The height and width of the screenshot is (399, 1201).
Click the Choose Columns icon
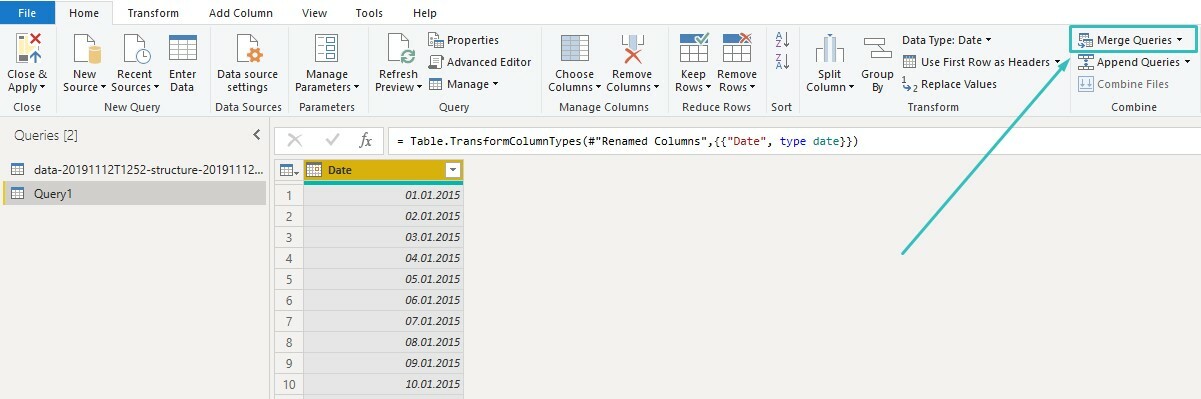pos(574,48)
